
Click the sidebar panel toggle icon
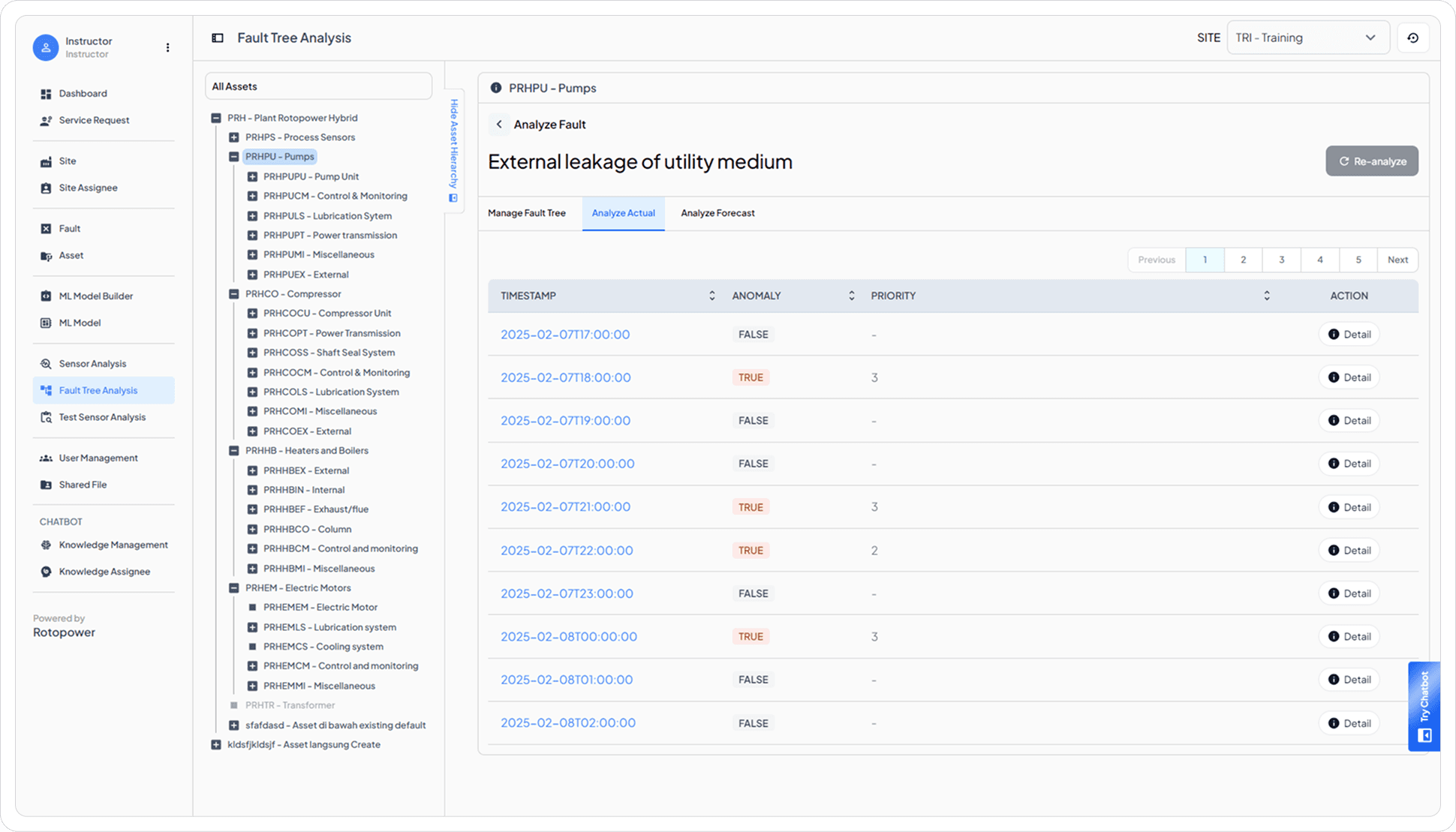pyautogui.click(x=218, y=38)
